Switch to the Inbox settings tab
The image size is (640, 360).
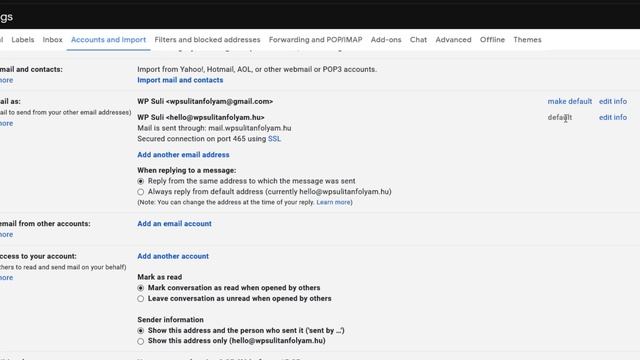coord(52,40)
